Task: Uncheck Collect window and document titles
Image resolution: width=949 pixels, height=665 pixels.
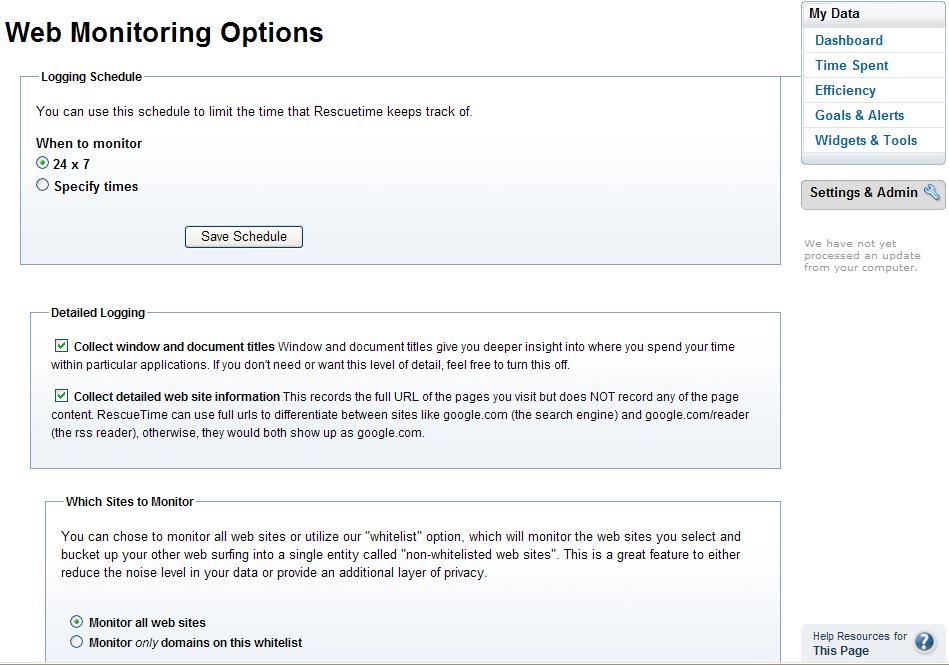Action: [x=61, y=346]
